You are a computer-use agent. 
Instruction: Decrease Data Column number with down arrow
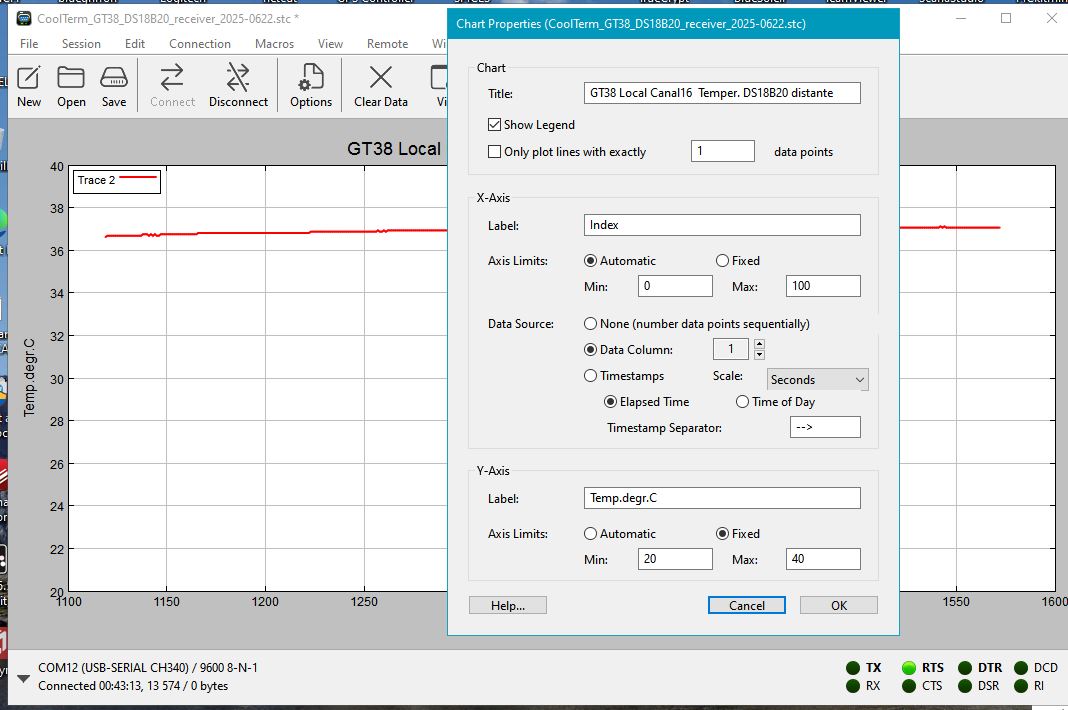tap(759, 355)
